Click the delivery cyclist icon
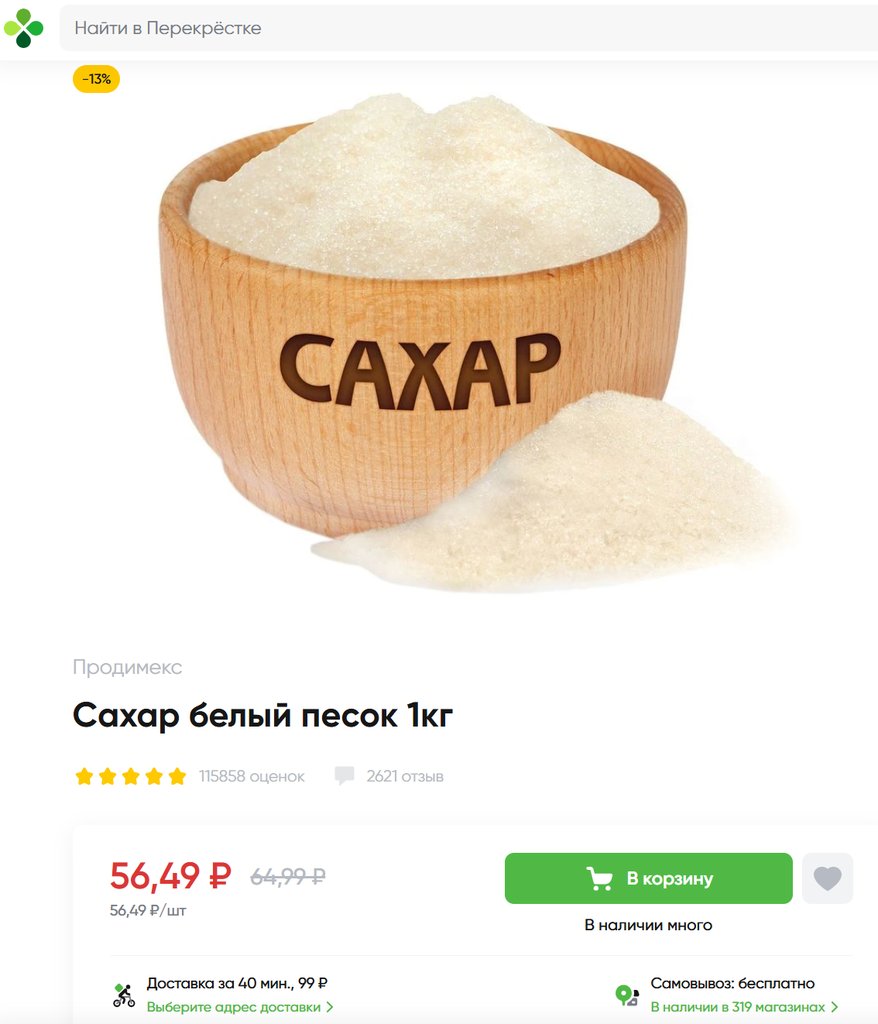 (x=123, y=995)
